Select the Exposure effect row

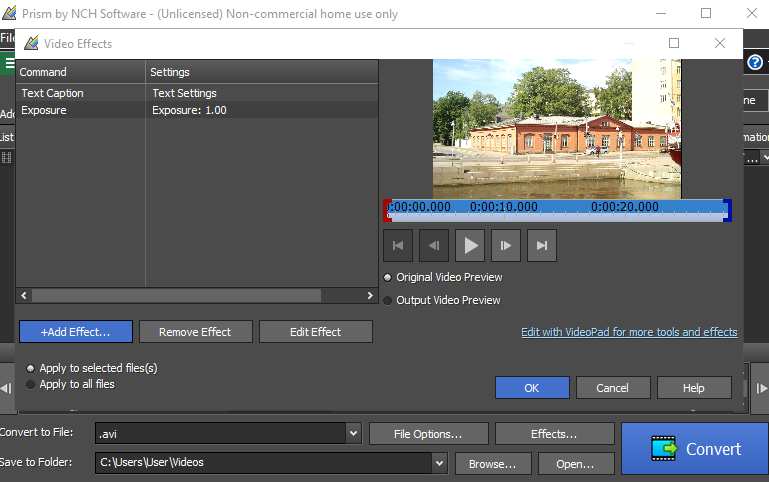click(x=197, y=110)
